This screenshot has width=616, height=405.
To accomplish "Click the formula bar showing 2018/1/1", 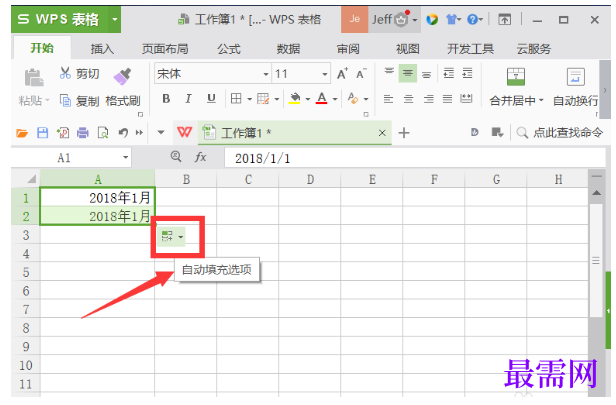I will tap(414, 158).
